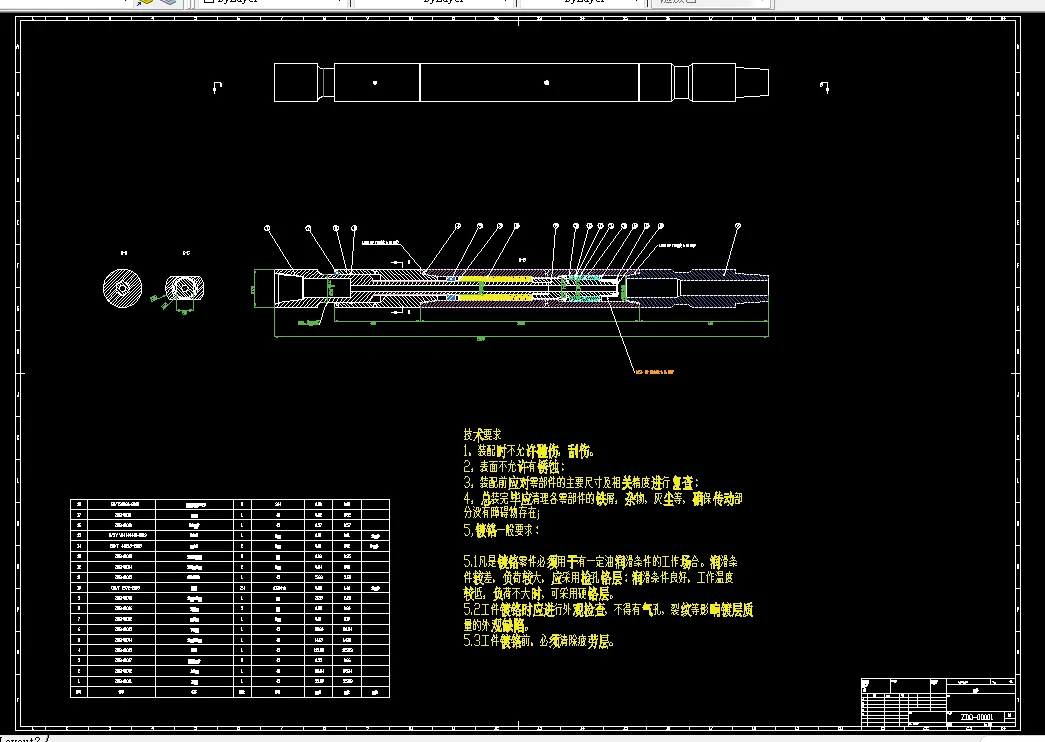The height and width of the screenshot is (742, 1045).
Task: Select the green overall length dimension line
Action: pos(521,337)
